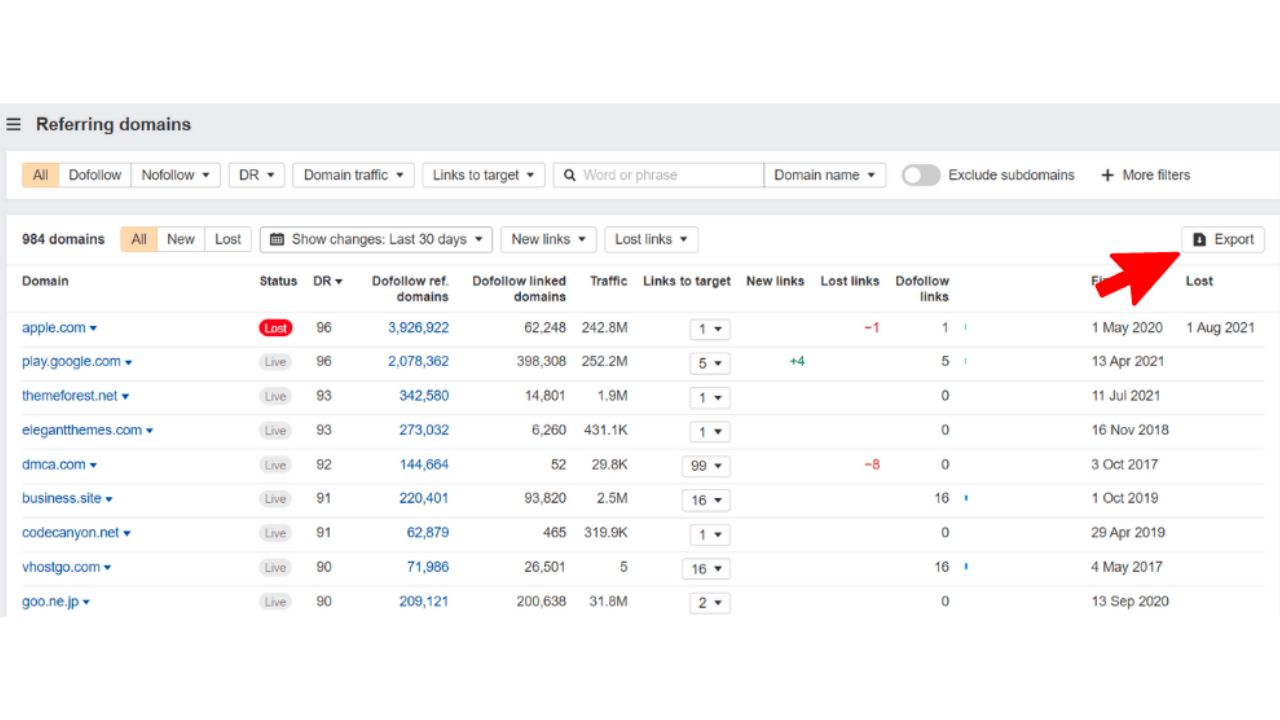Expand codecanyon.net links to target dropdown
This screenshot has height=720, width=1280.
point(710,534)
